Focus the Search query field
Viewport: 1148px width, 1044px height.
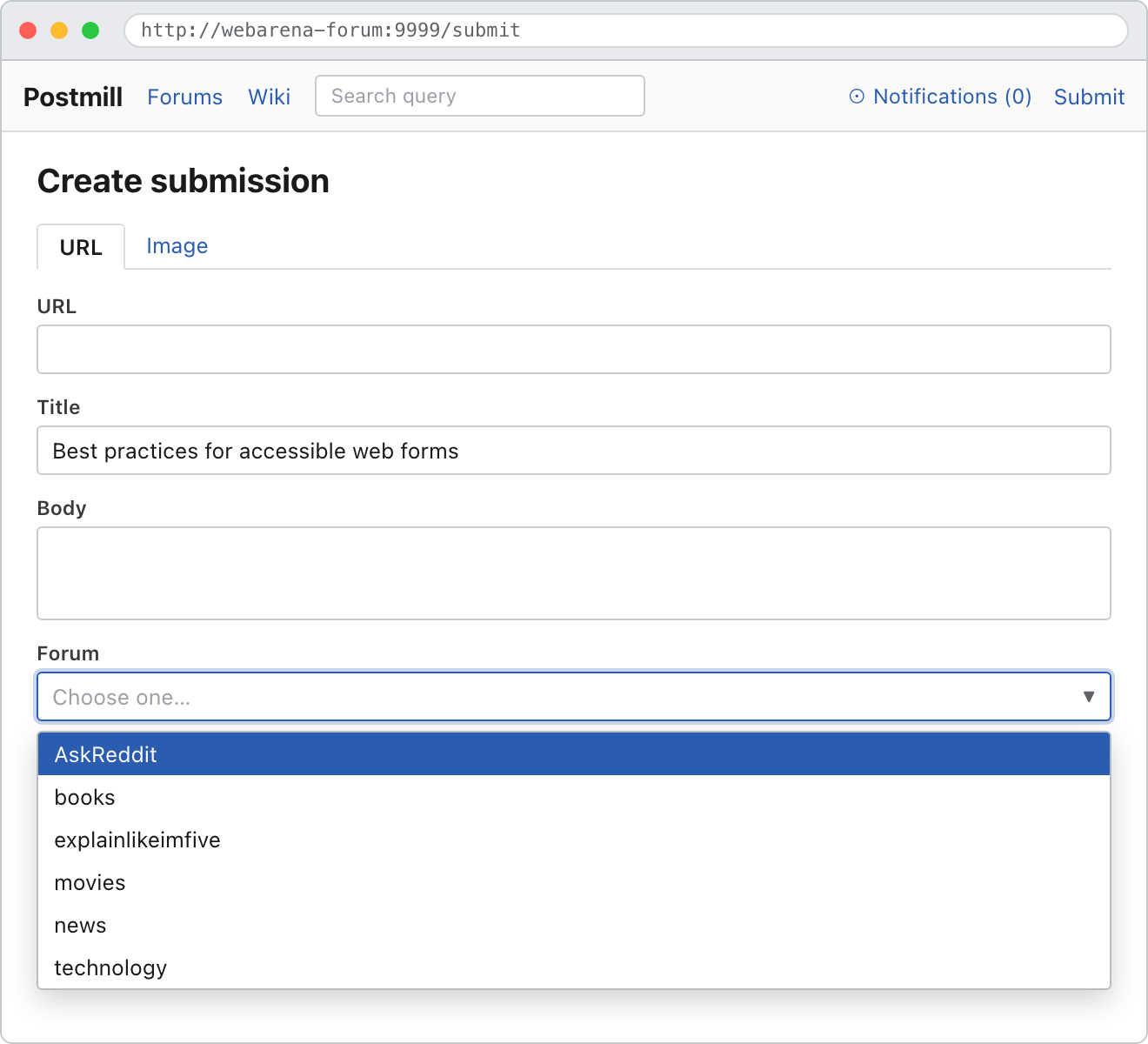[480, 96]
